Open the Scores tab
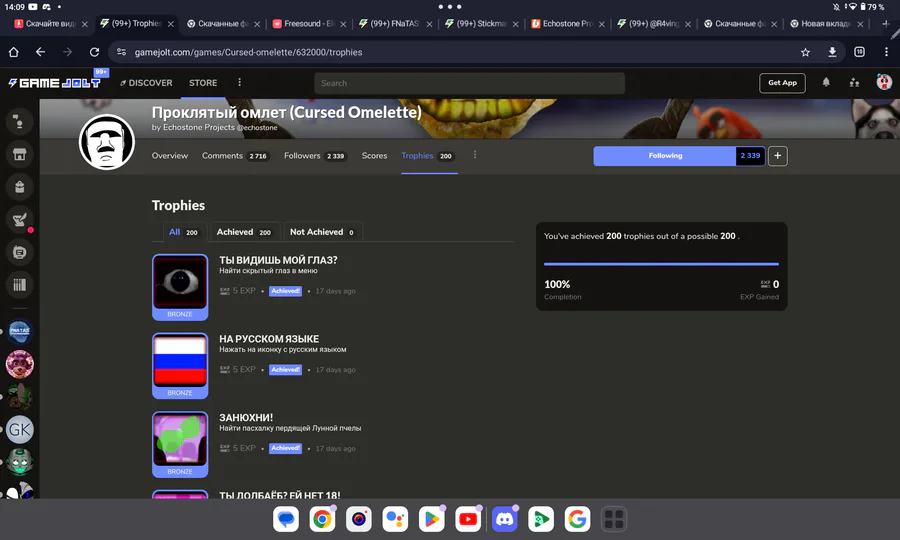The height and width of the screenshot is (540, 900). (x=374, y=156)
